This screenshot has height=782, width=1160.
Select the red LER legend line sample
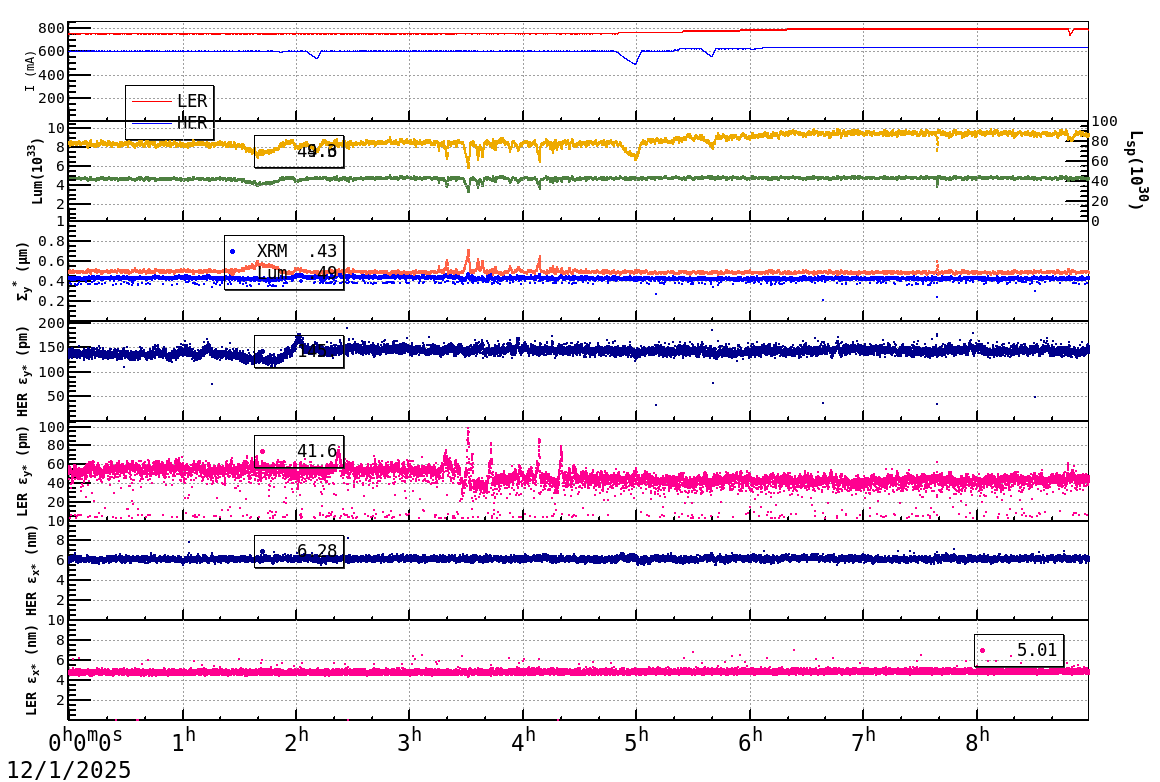click(x=151, y=101)
